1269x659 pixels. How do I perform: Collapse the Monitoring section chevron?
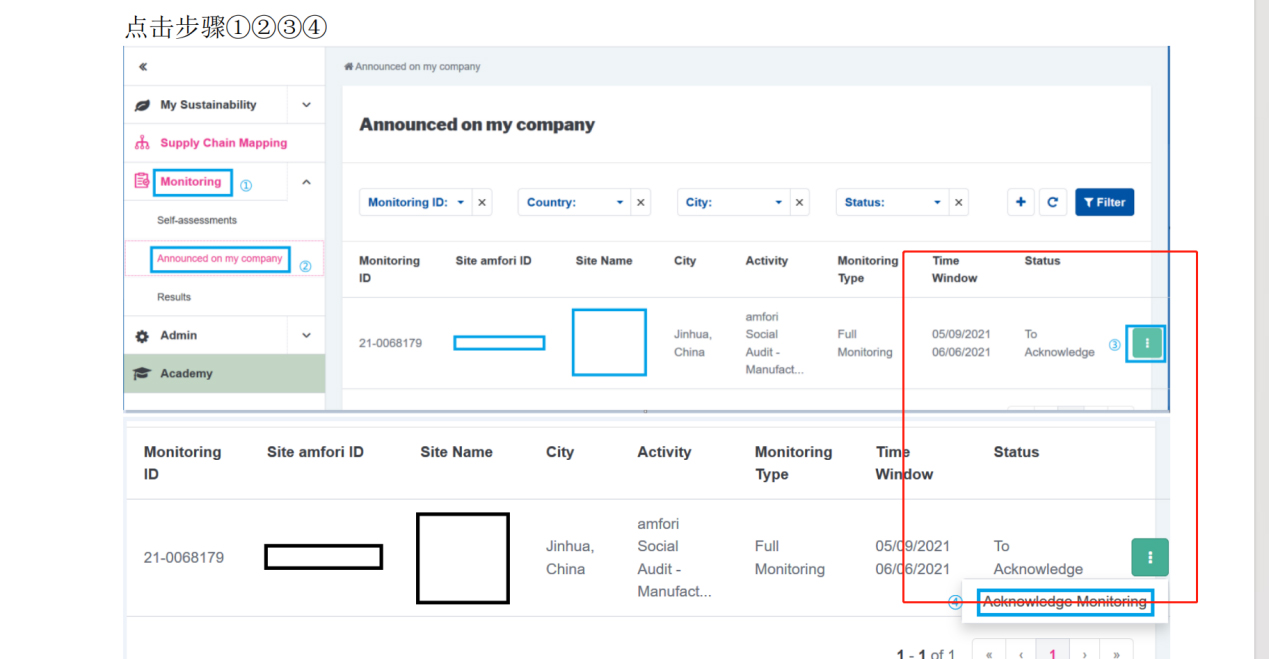306,182
